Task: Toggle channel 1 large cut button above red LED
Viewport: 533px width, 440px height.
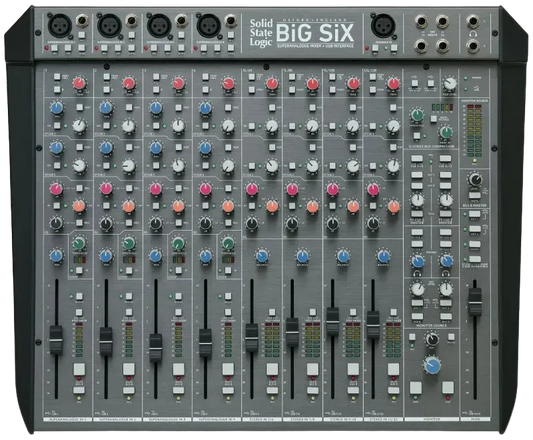Action: pos(79,369)
